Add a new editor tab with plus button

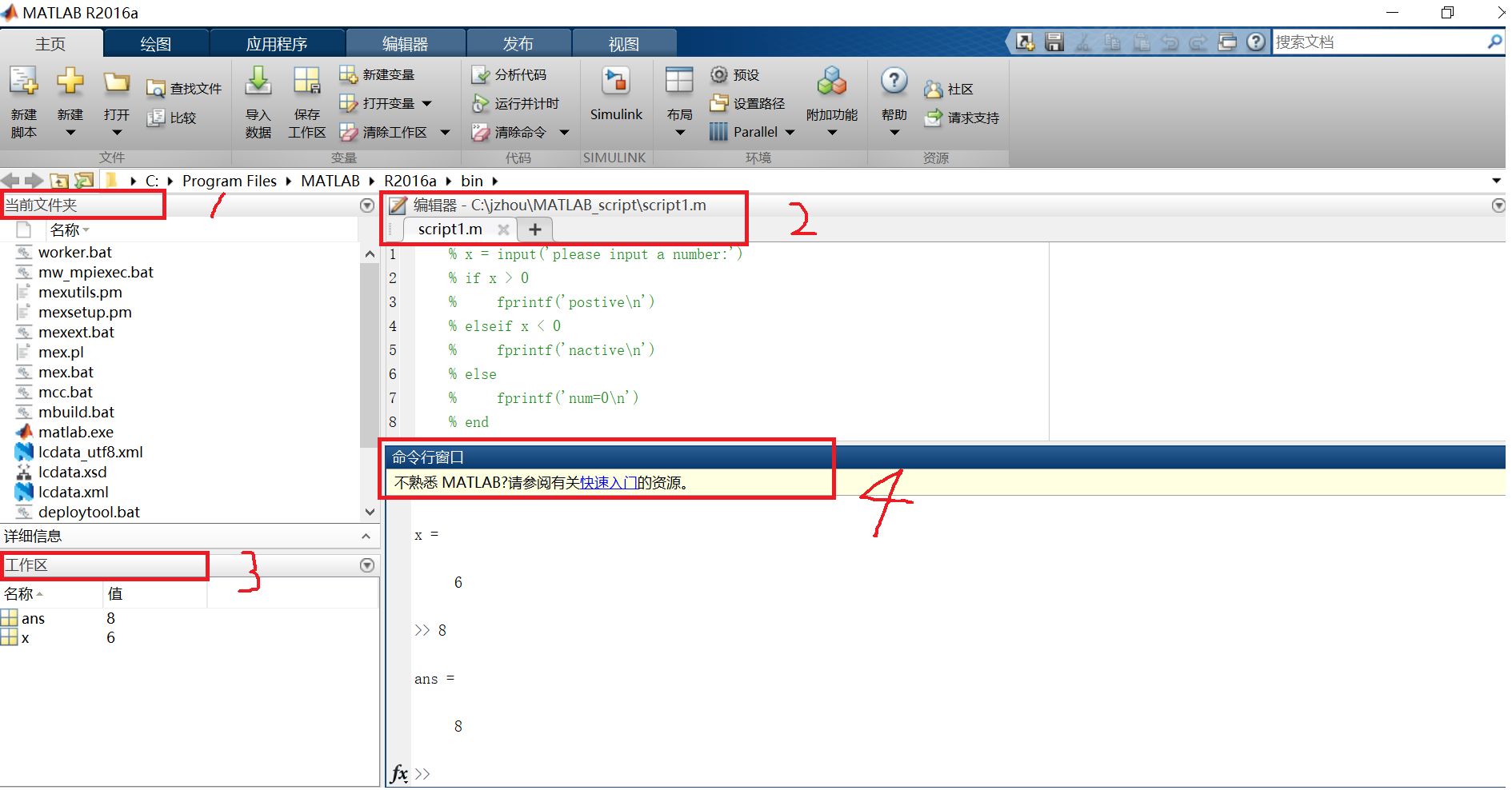coord(535,229)
